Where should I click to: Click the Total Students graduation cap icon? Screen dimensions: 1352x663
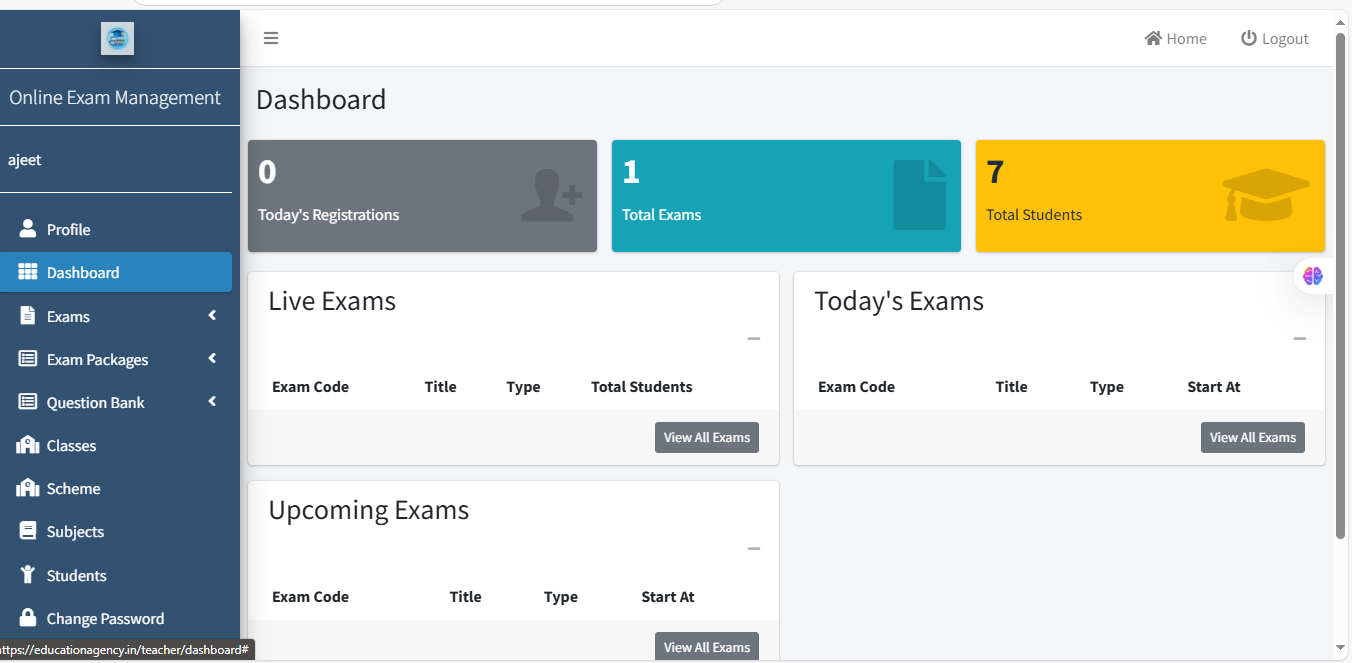[1265, 195]
